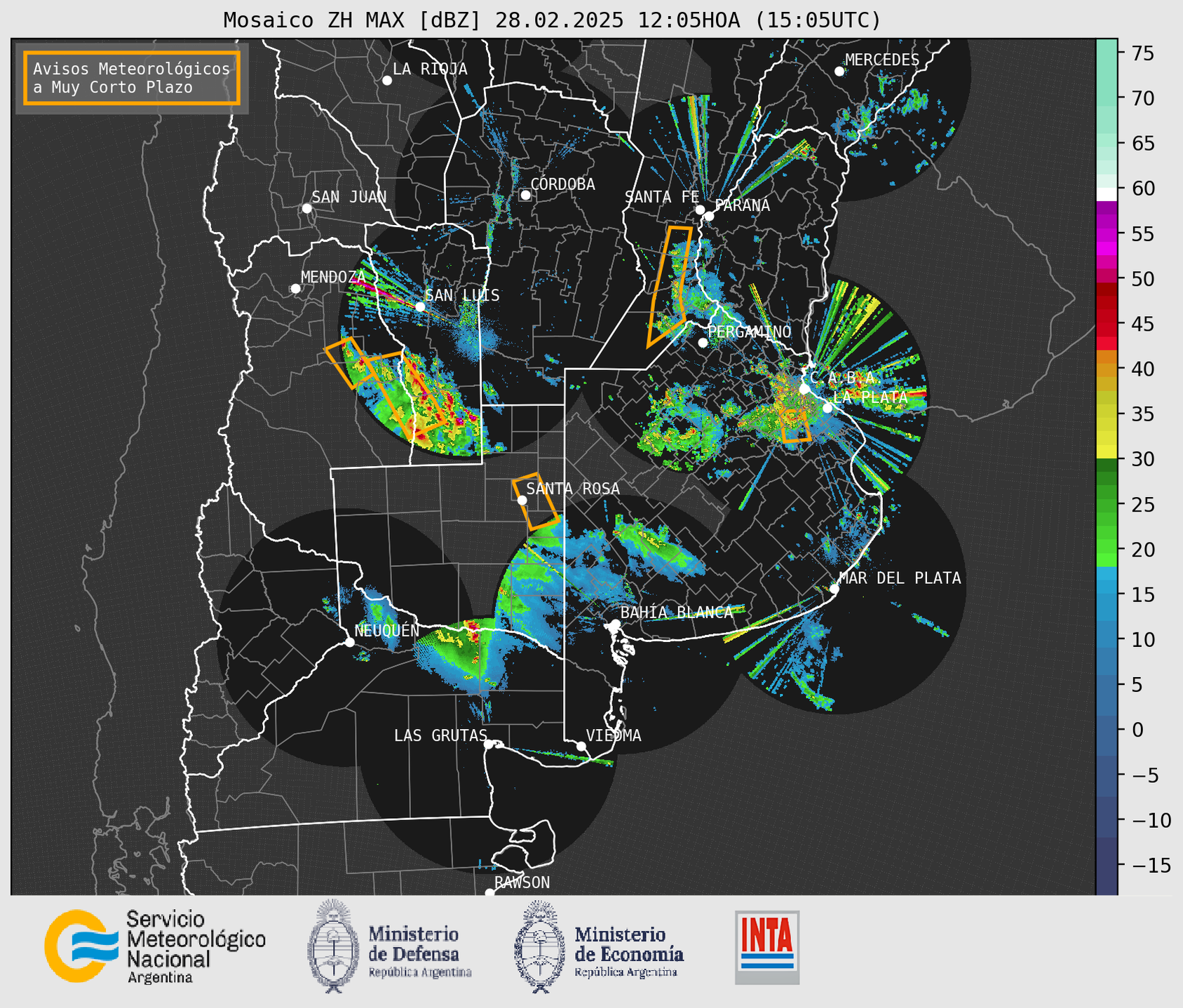Click the '−15' label on the dBZ scale
The image size is (1183, 1008).
pyautogui.click(x=1150, y=866)
